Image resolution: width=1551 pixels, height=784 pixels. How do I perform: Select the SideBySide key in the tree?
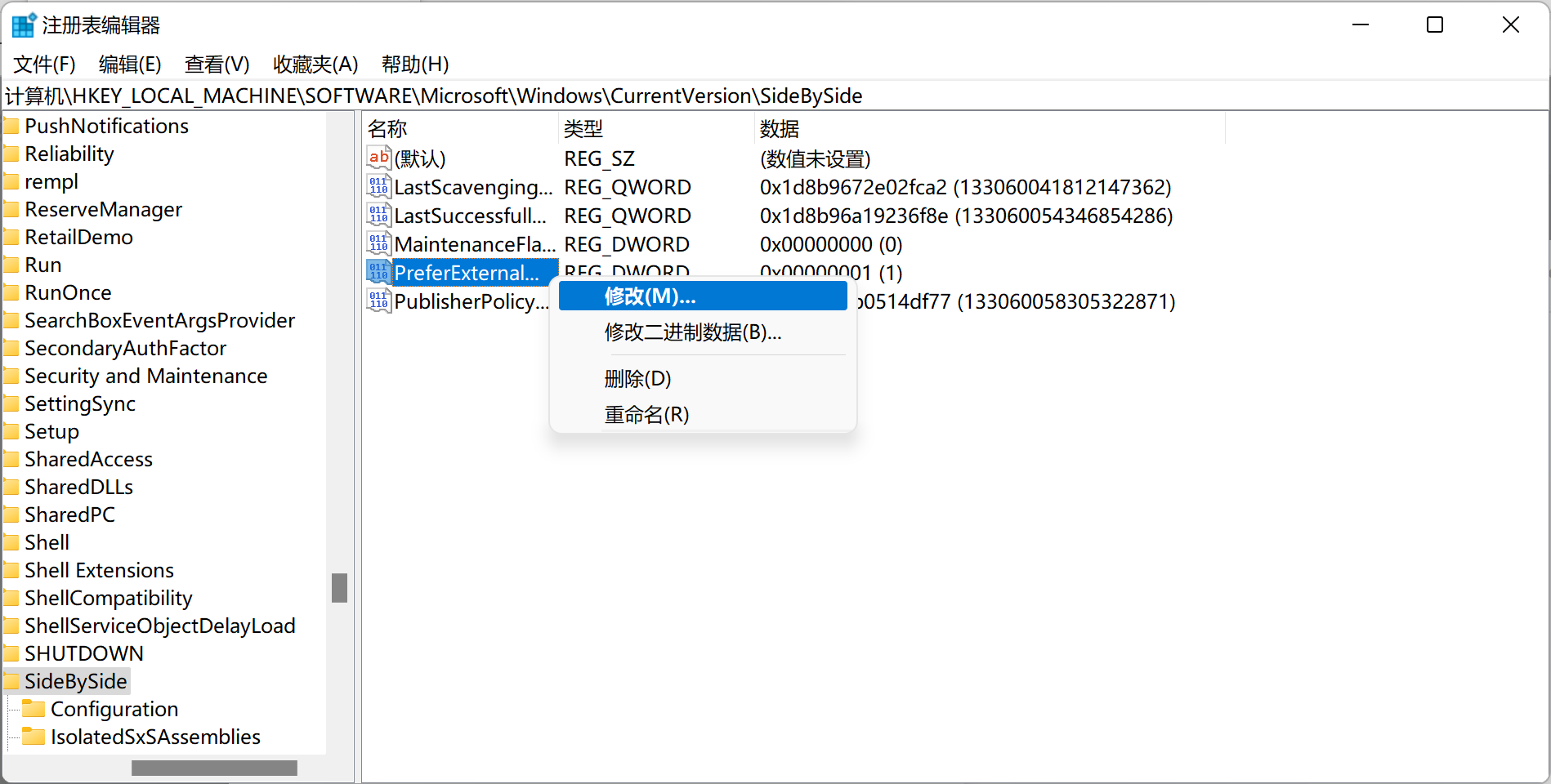76,681
